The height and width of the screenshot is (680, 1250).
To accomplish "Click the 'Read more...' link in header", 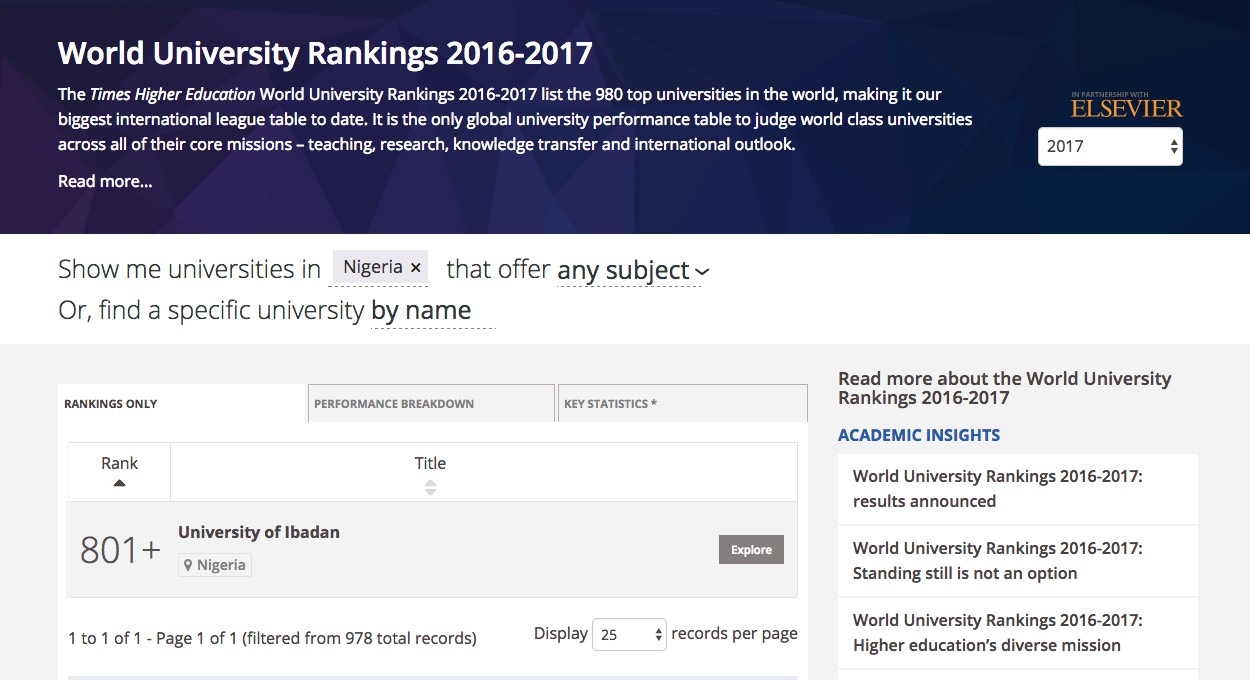I will click(105, 181).
